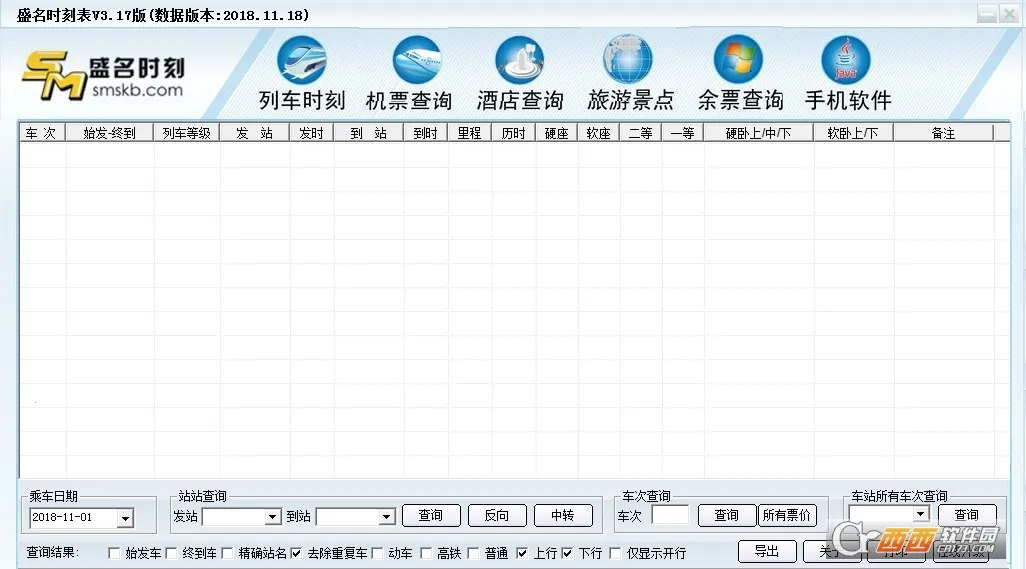The image size is (1026, 569).
Task: Toggle the 精确站名 checkbox
Action: (227, 553)
